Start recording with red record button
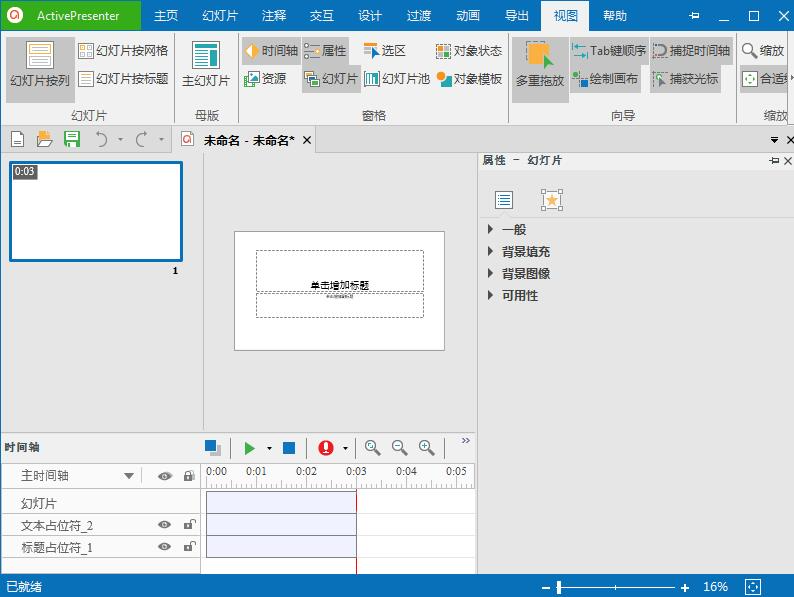Viewport: 794px width, 597px height. 326,448
